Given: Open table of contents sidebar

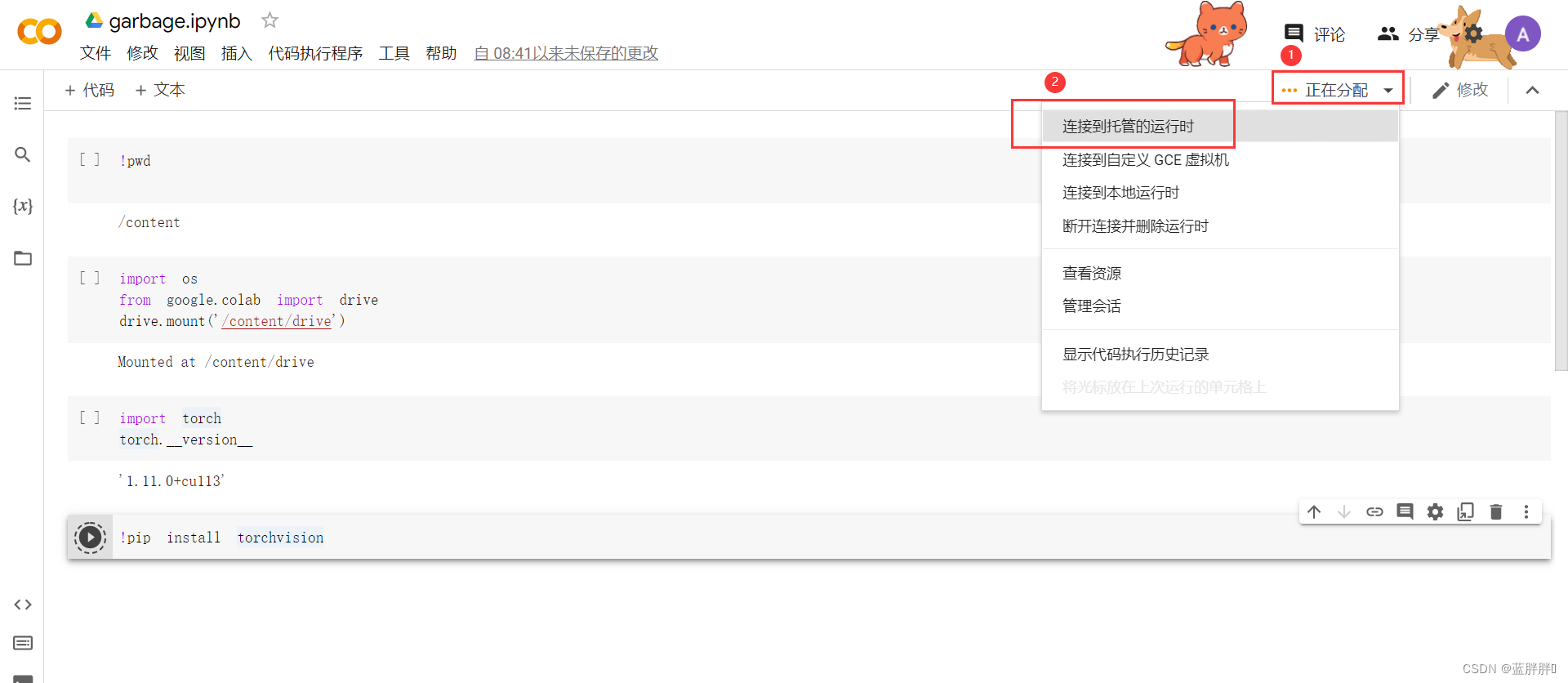Looking at the screenshot, I should pos(23,103).
